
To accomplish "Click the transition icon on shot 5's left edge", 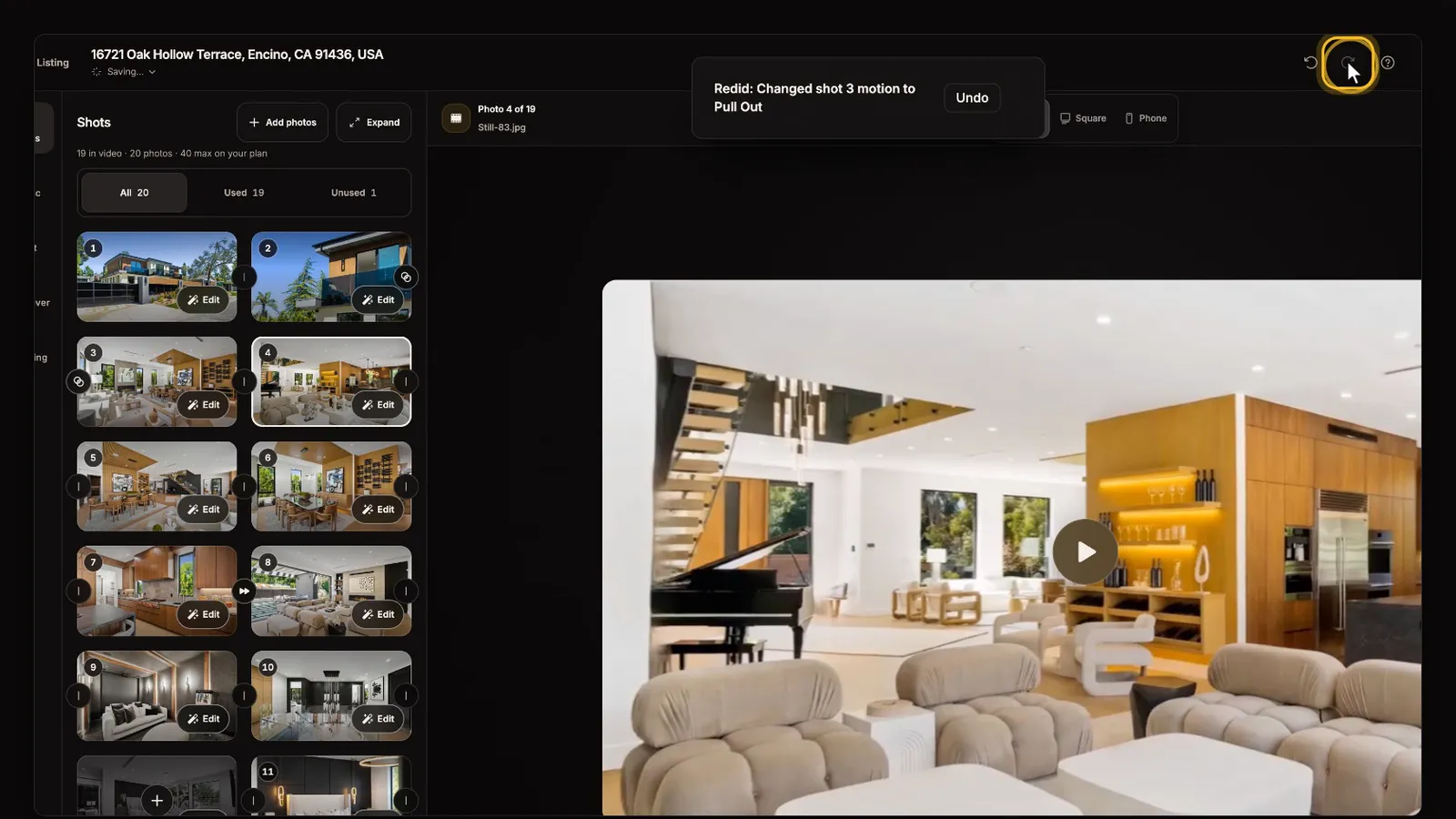I will point(78,486).
